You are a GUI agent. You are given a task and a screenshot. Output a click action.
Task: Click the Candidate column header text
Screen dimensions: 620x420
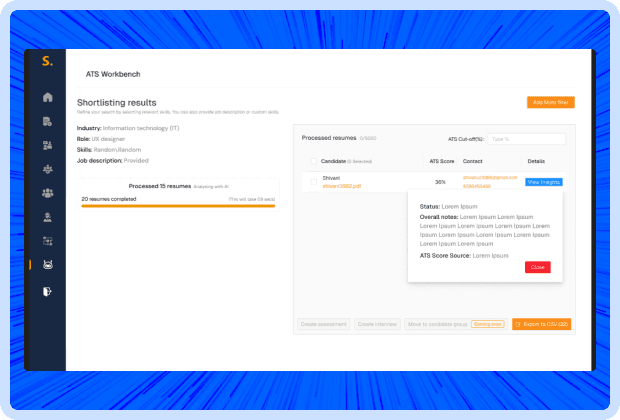[333, 161]
